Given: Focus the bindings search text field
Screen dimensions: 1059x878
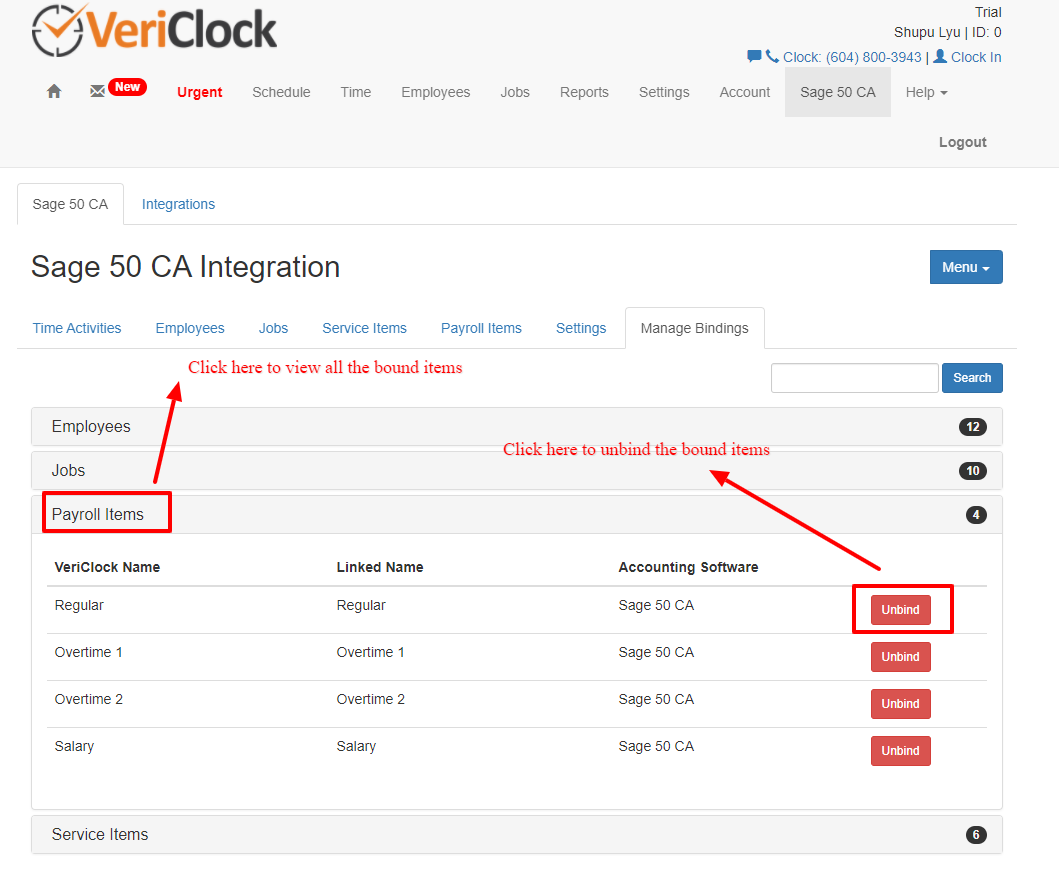Looking at the screenshot, I should tap(854, 378).
